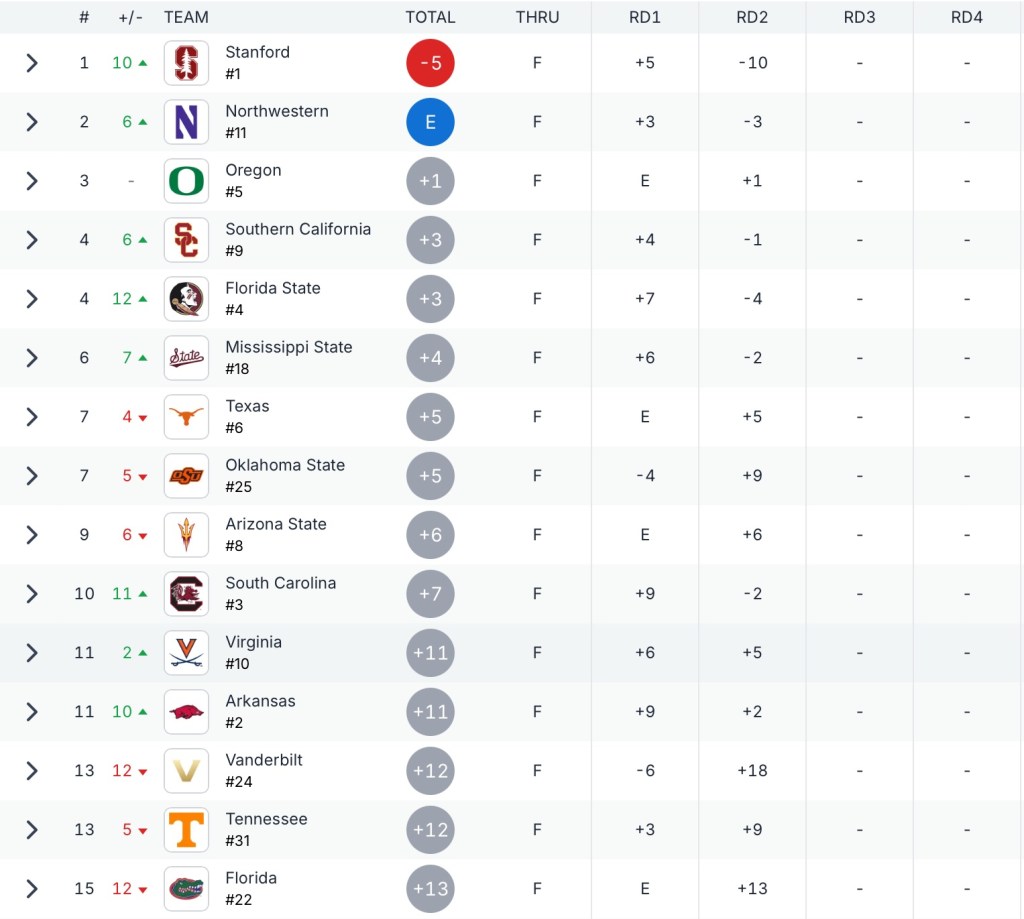Click the Northwestern purple N logo
This screenshot has height=919, width=1024.
coord(186,122)
